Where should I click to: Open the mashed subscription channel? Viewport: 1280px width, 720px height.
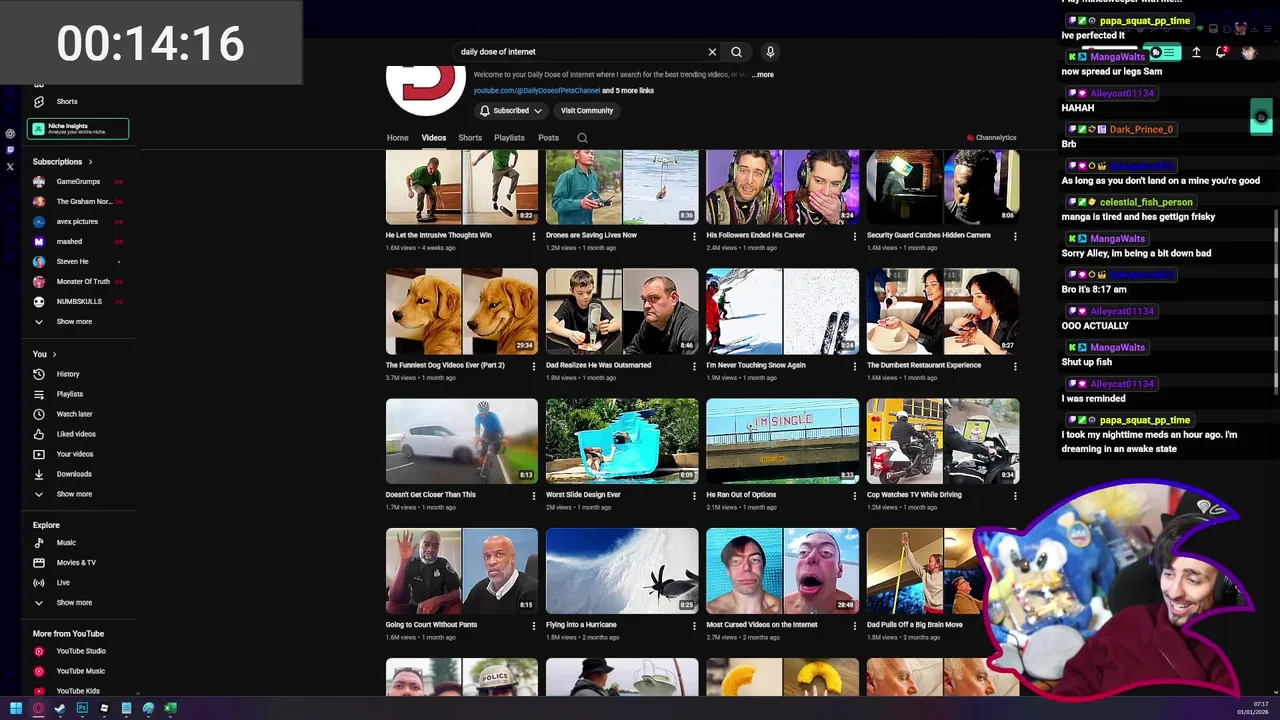[69, 241]
